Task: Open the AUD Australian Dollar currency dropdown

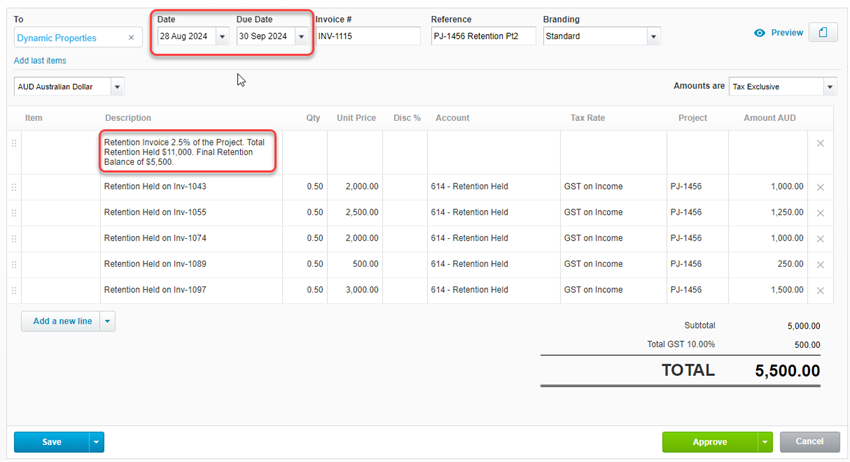Action: click(117, 87)
